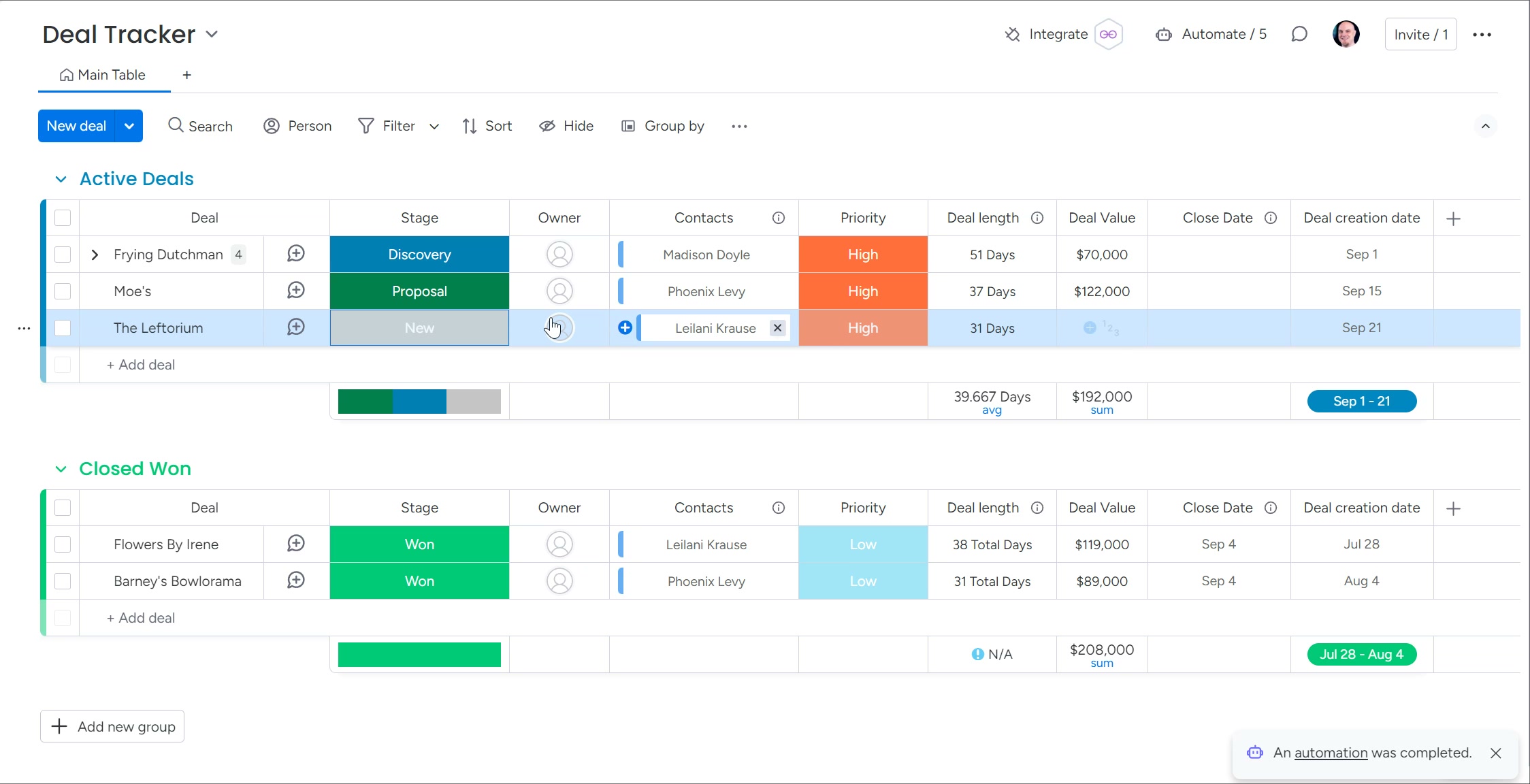Open the board updates chat bubble
The image size is (1530, 784).
1300,34
